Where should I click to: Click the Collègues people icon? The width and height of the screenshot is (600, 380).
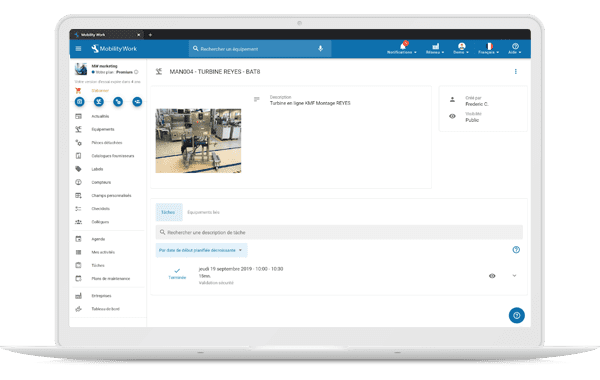point(78,222)
